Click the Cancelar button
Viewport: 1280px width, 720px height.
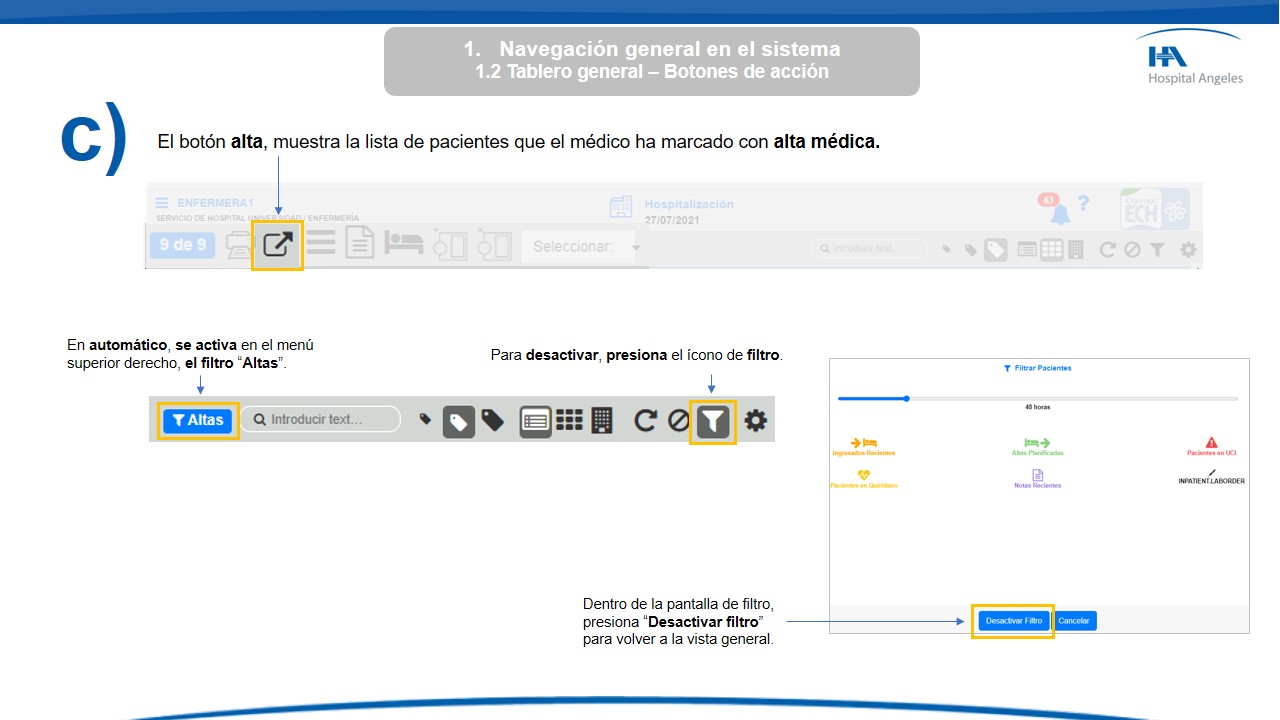pyautogui.click(x=1074, y=621)
